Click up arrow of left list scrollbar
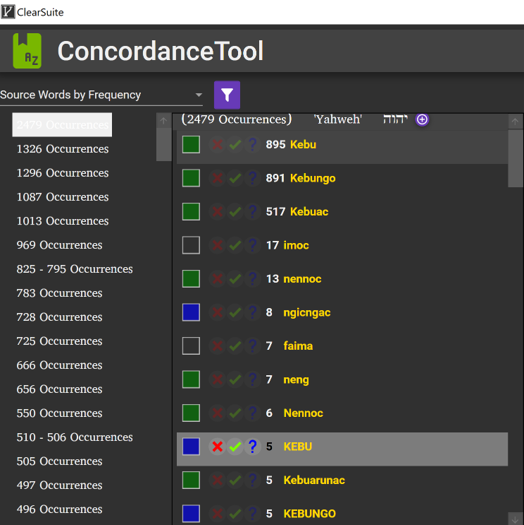 click(163, 121)
